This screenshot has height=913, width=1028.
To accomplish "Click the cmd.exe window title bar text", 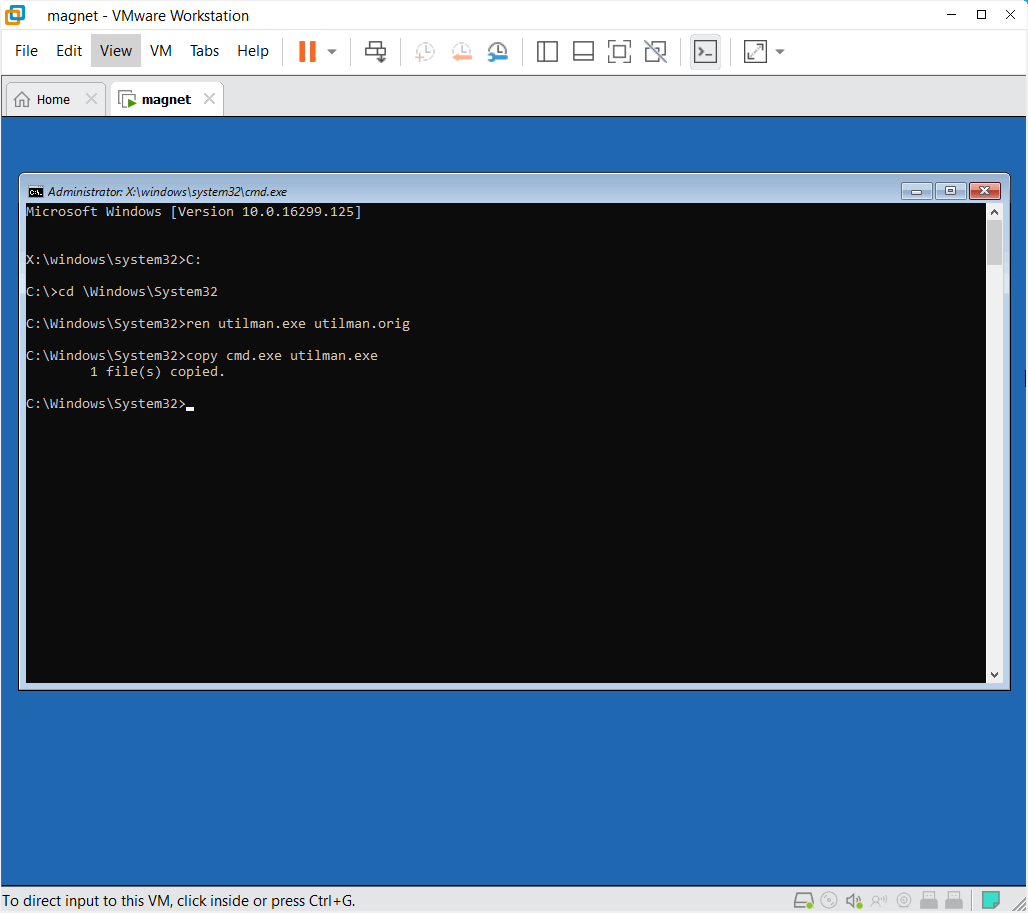I will point(167,191).
